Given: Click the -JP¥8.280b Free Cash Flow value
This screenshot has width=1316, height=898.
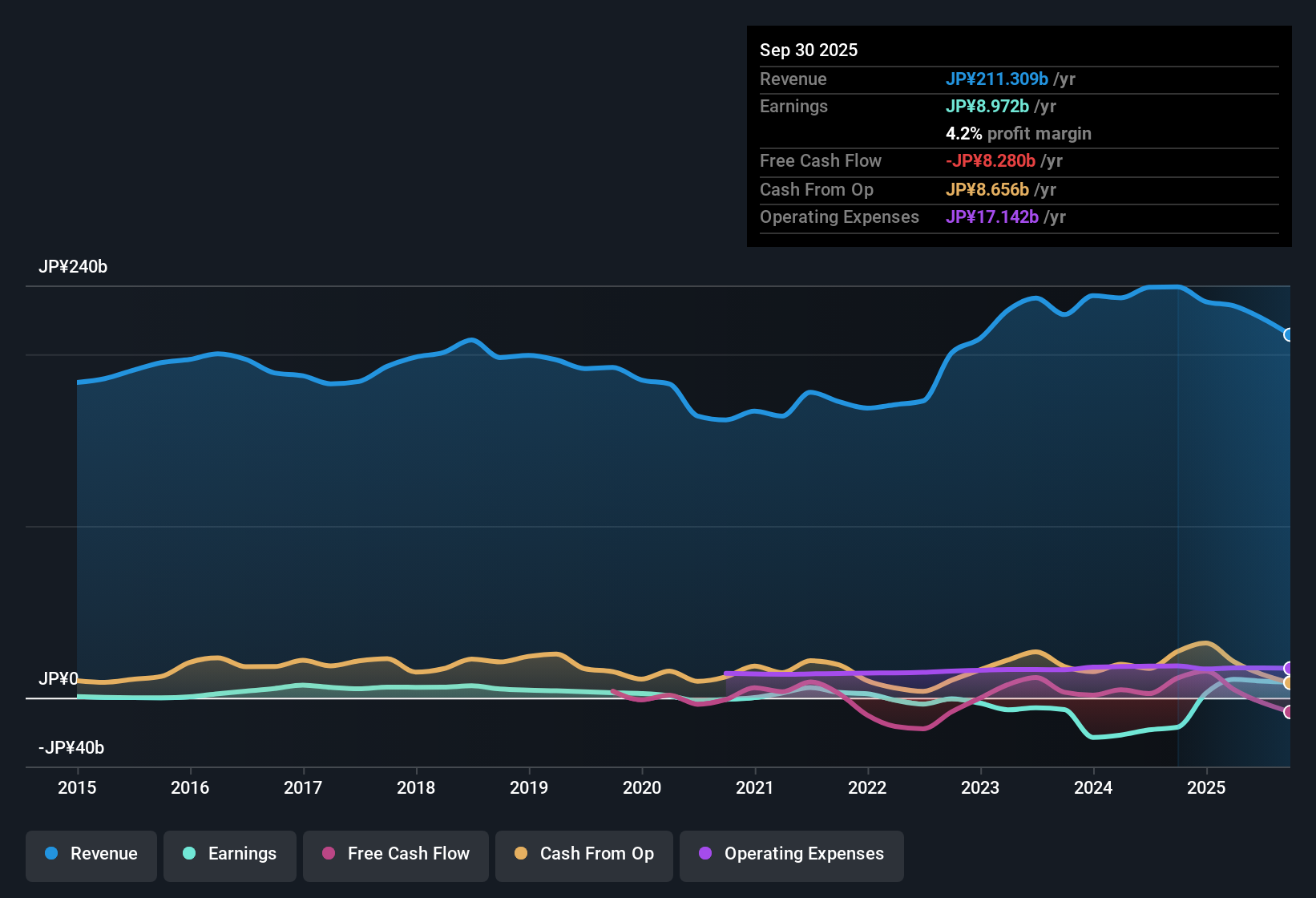Looking at the screenshot, I should point(992,160).
